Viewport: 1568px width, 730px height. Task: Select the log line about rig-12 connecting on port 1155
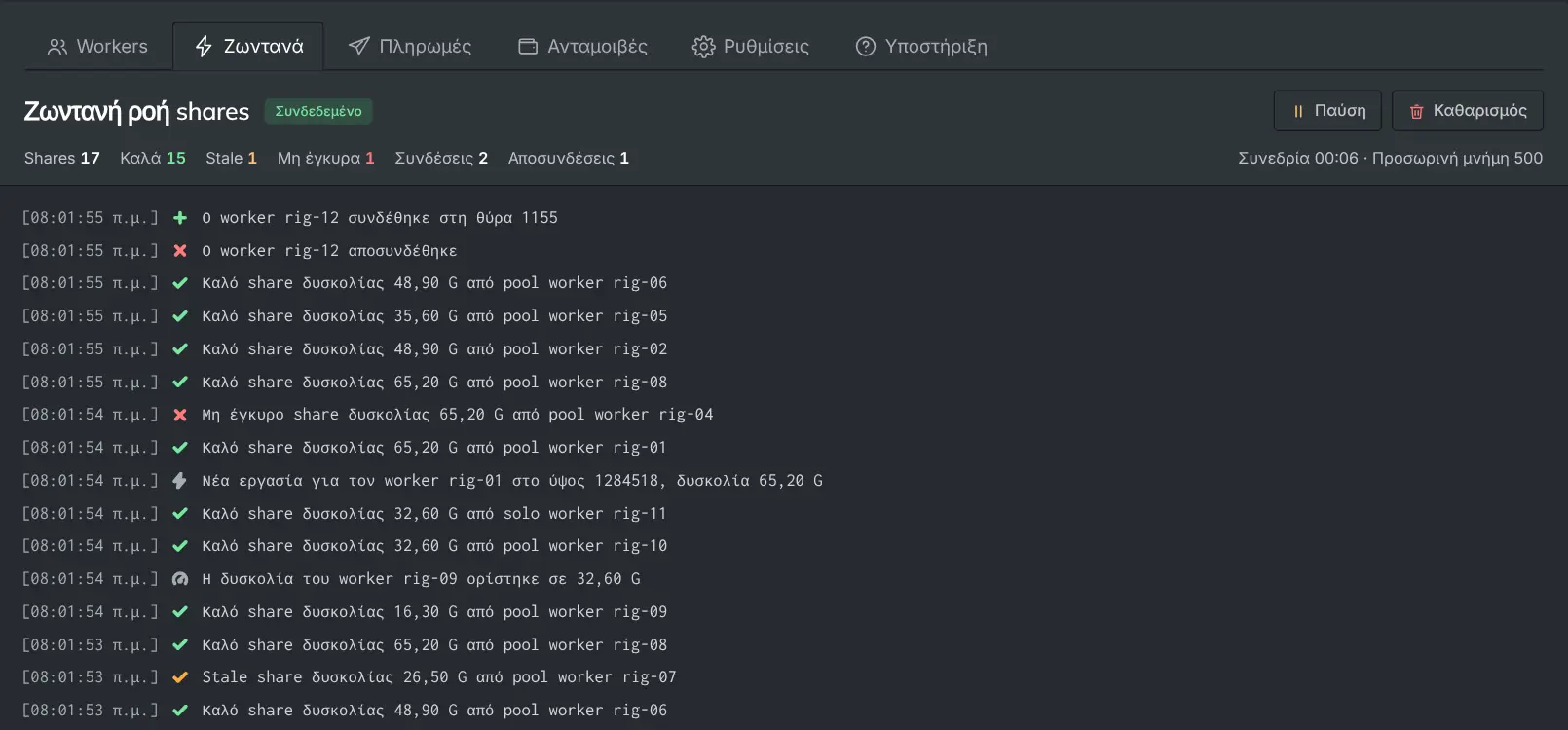[x=380, y=218]
